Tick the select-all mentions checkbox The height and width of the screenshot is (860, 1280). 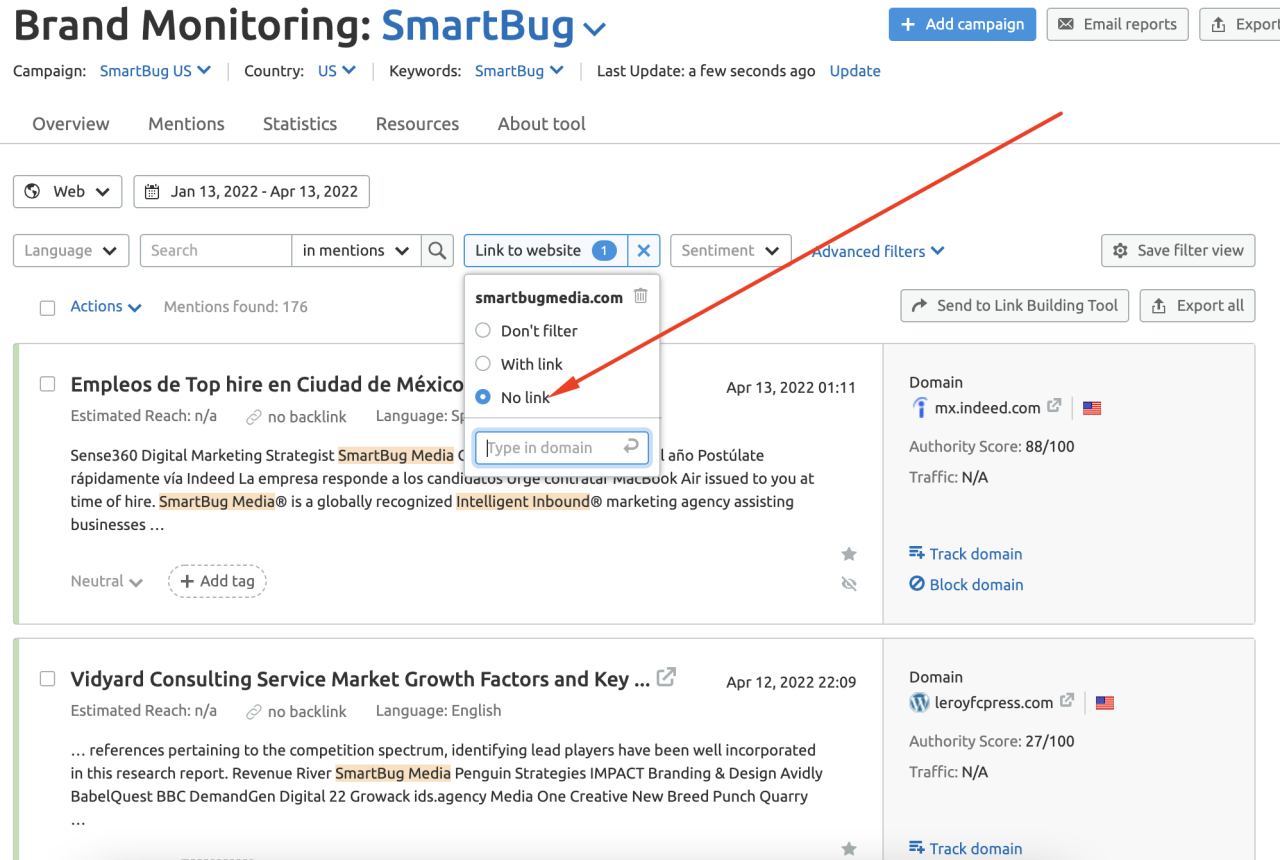pos(47,308)
